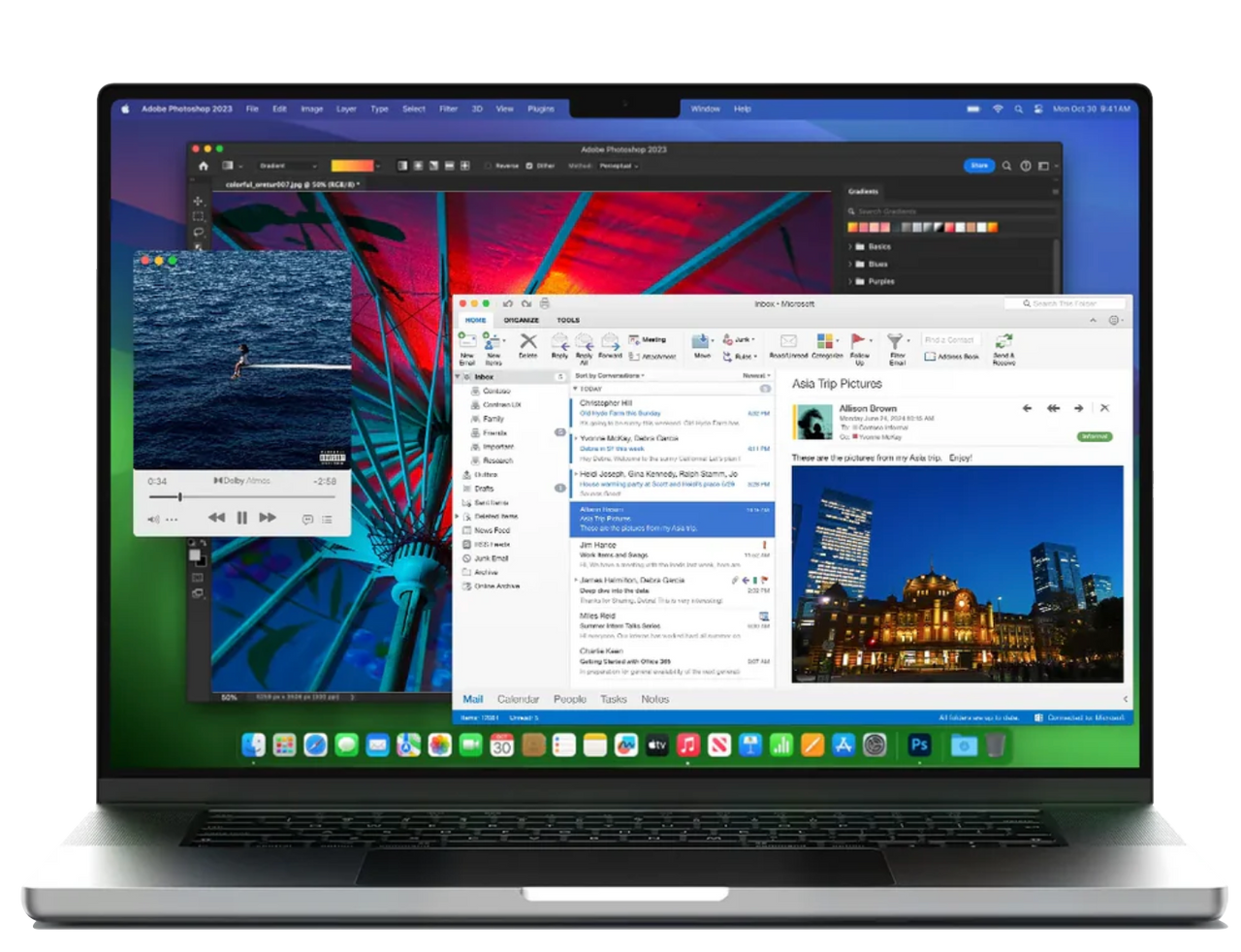Select the Move tool in Photoshop
Image resolution: width=1241 pixels, height=952 pixels.
[198, 202]
